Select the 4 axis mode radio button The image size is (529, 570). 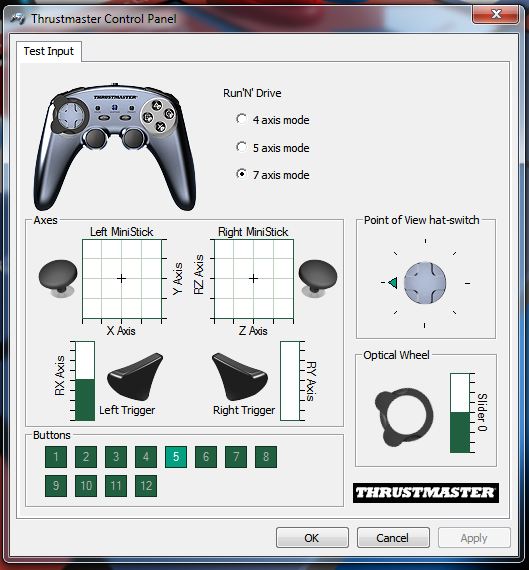pos(241,119)
